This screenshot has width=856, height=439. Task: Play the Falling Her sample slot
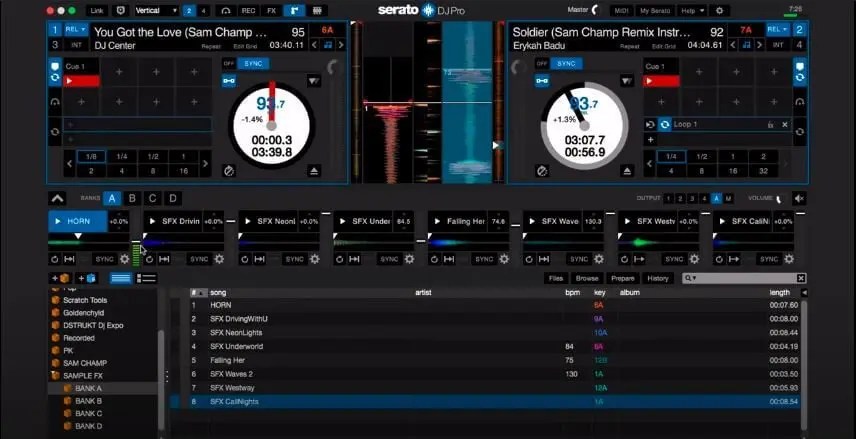click(x=437, y=221)
